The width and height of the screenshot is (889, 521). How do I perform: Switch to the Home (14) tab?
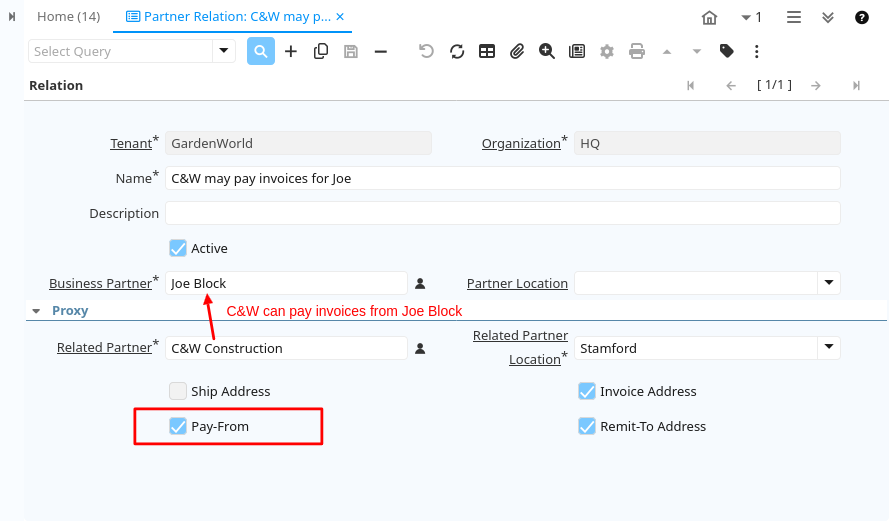68,17
